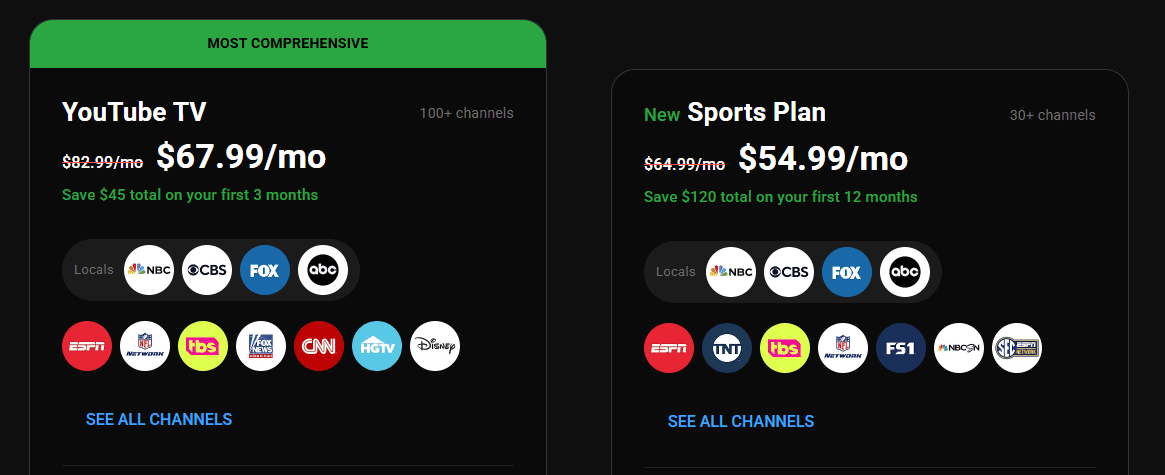This screenshot has width=1165, height=475.
Task: Click FOX logo in YouTube TV locals
Action: (x=265, y=270)
